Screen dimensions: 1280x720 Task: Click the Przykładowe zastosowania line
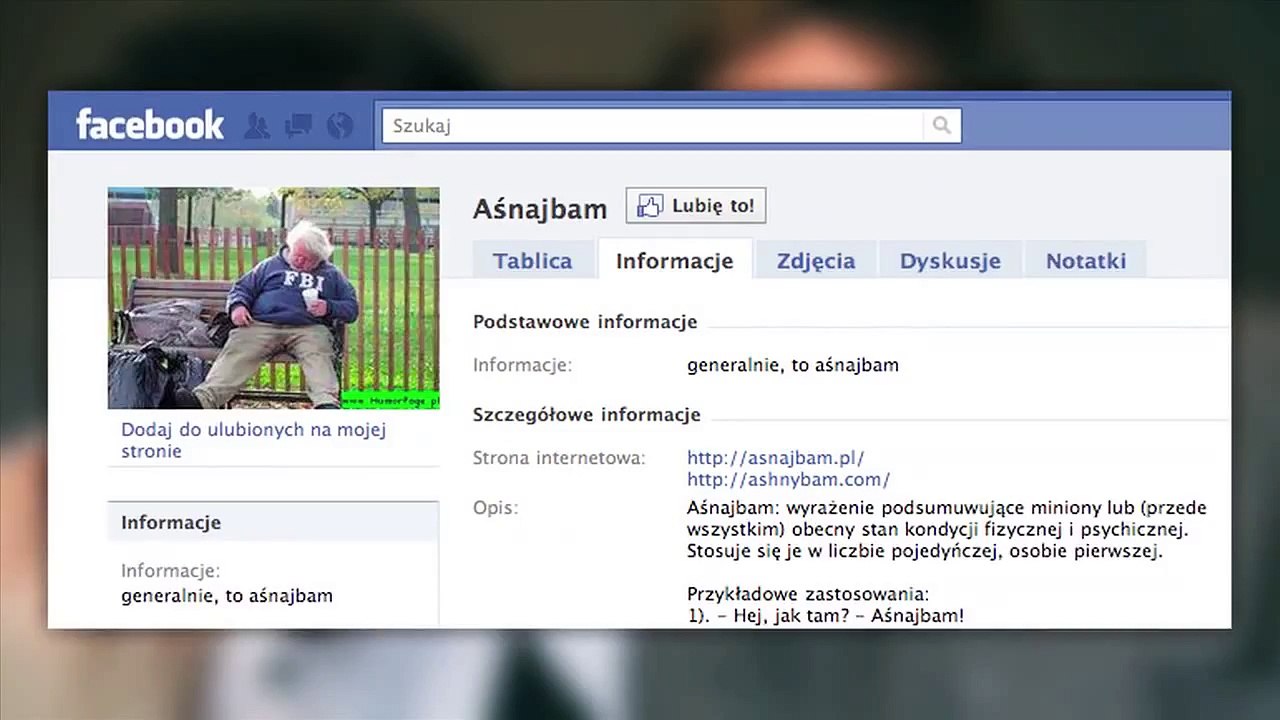point(808,595)
